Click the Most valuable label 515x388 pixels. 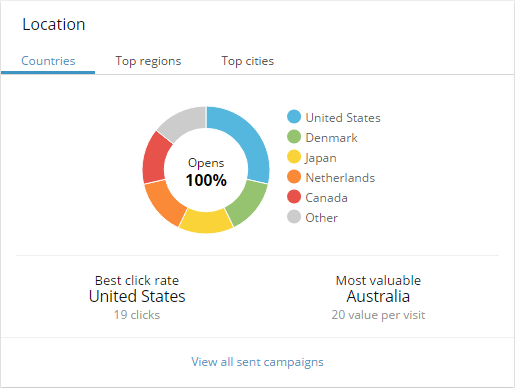tap(378, 281)
